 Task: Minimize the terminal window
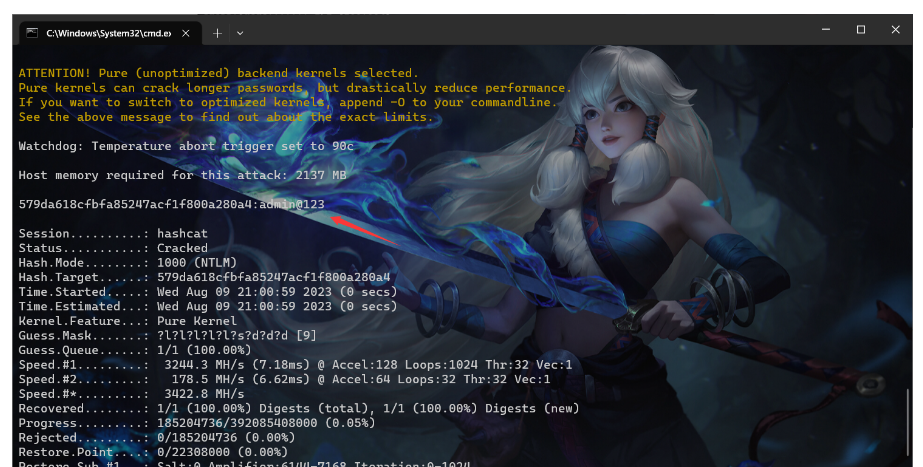tap(826, 29)
